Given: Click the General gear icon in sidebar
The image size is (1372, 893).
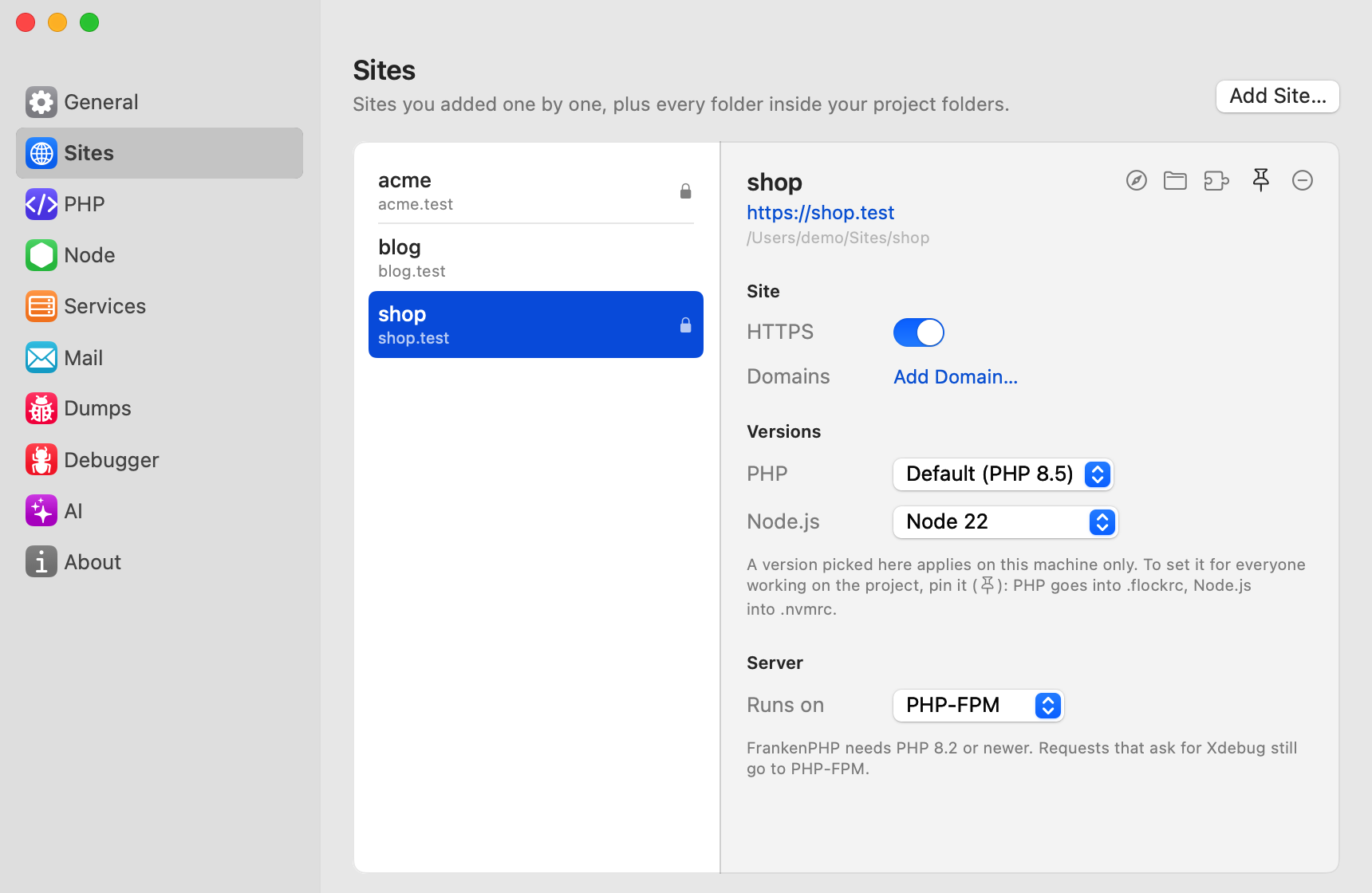Looking at the screenshot, I should (x=41, y=102).
